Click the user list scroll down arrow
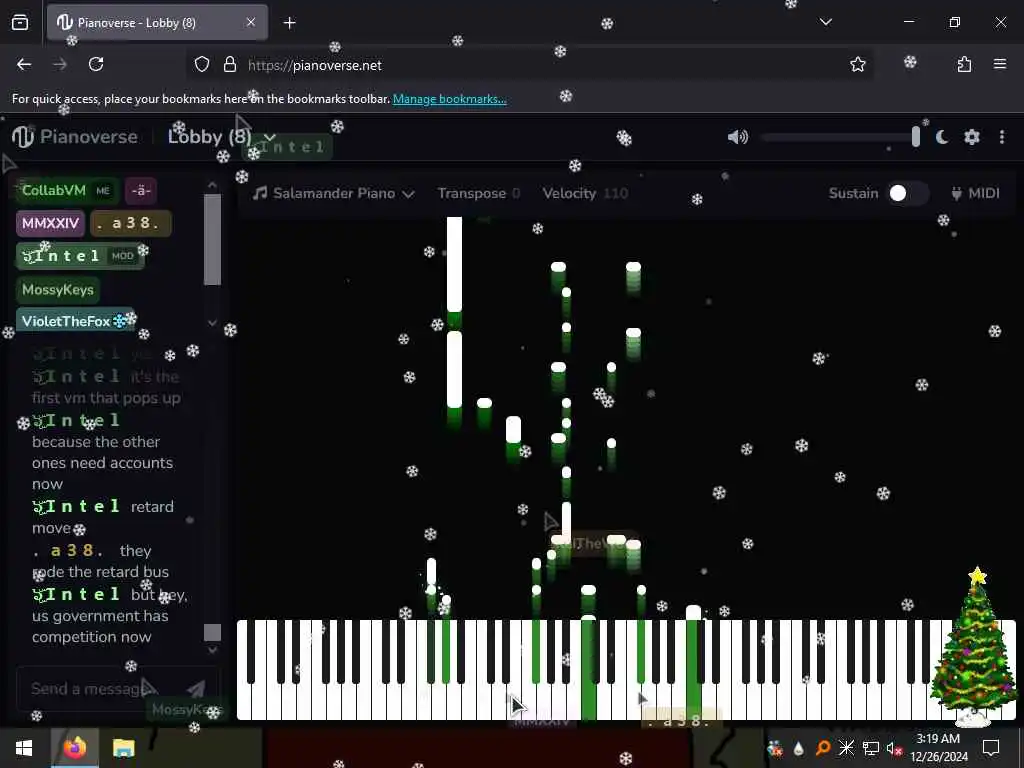This screenshot has height=768, width=1024. pyautogui.click(x=212, y=323)
